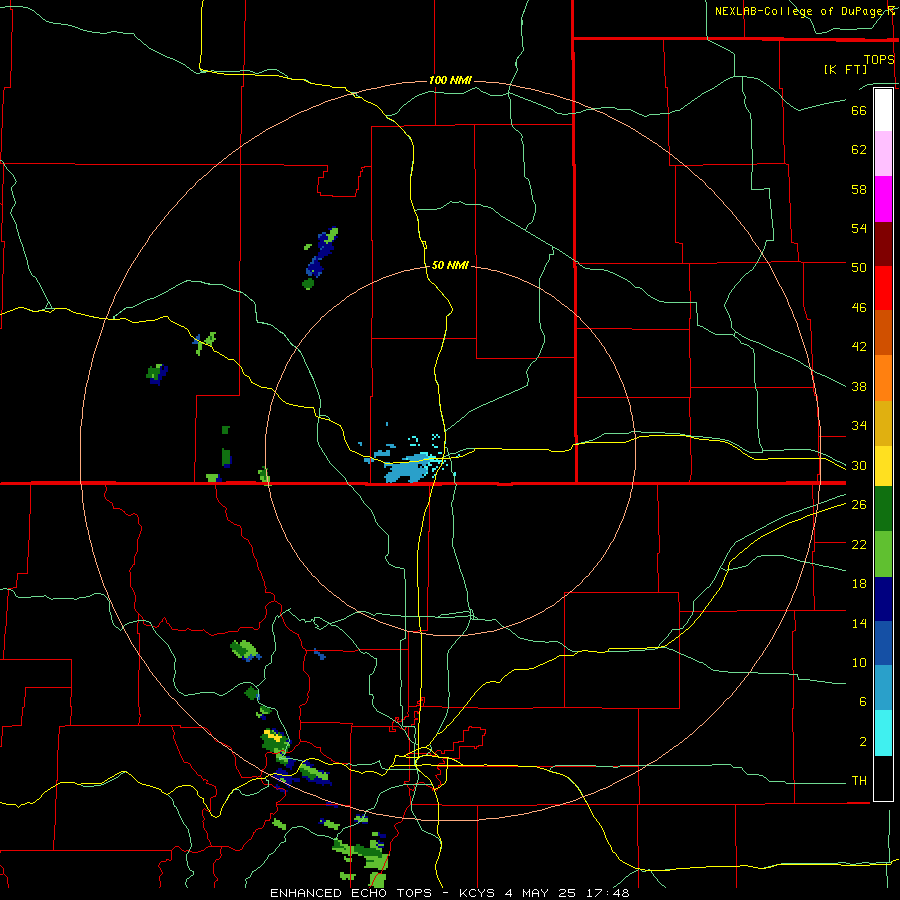The image size is (900, 900).
Task: Click the '17:48' timestamp
Action: [x=608, y=893]
